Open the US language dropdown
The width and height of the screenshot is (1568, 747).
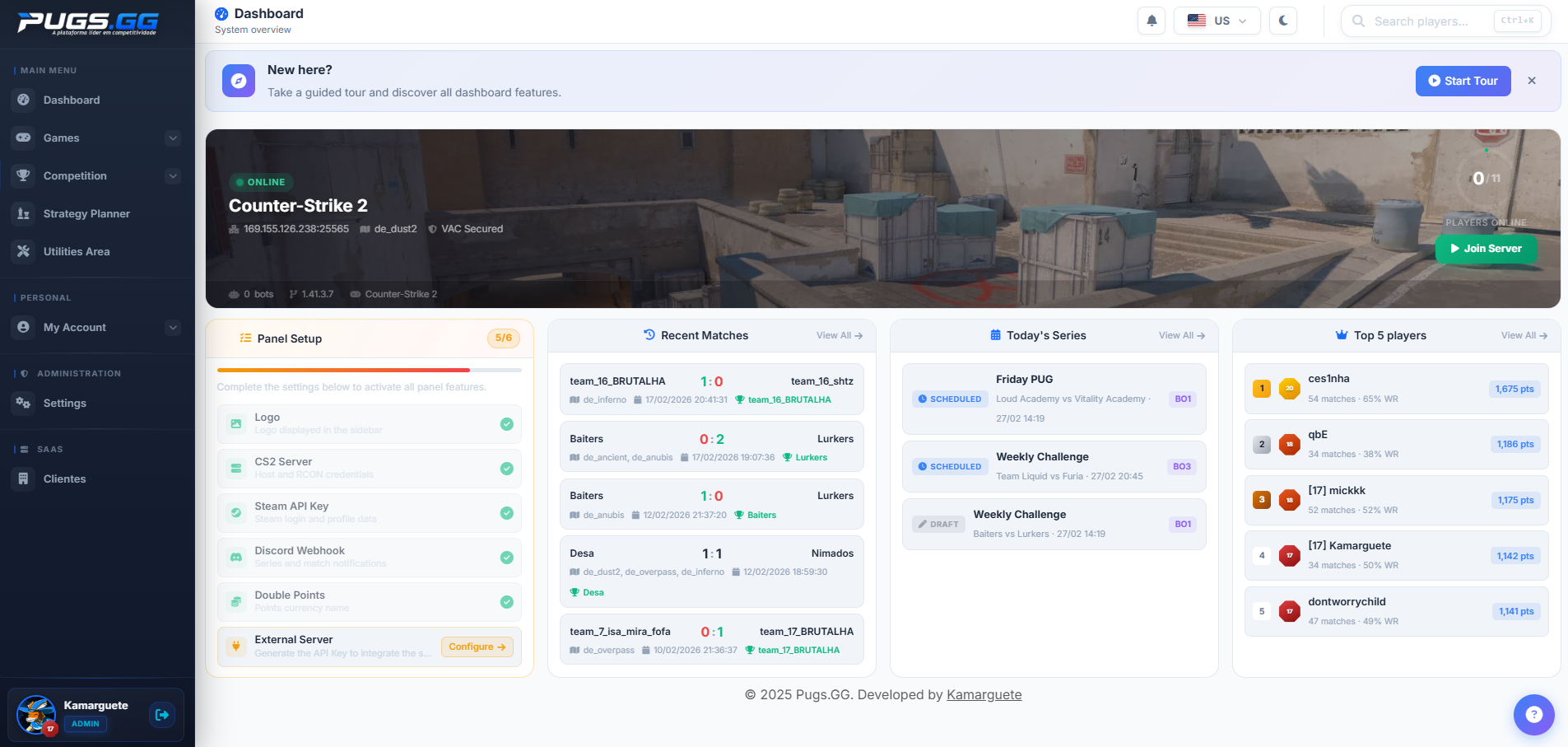pos(1217,21)
